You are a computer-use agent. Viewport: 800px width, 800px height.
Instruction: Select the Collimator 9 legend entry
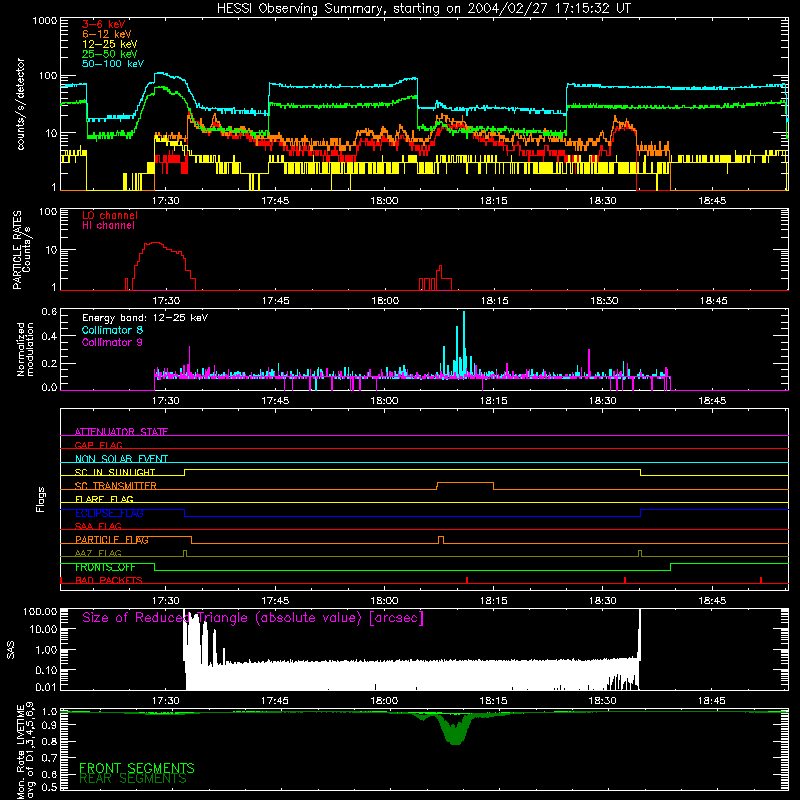click(x=112, y=342)
